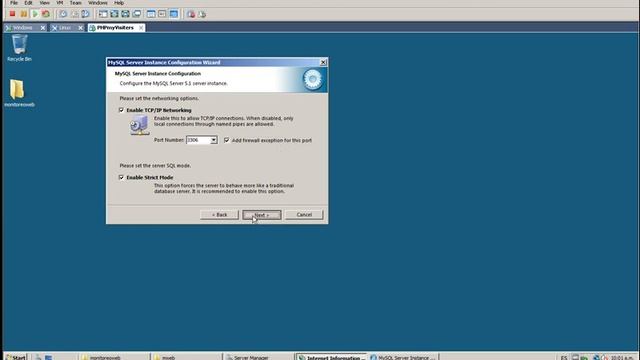Open the Snapshot Manager icon
The image size is (640, 360).
pos(85,14)
